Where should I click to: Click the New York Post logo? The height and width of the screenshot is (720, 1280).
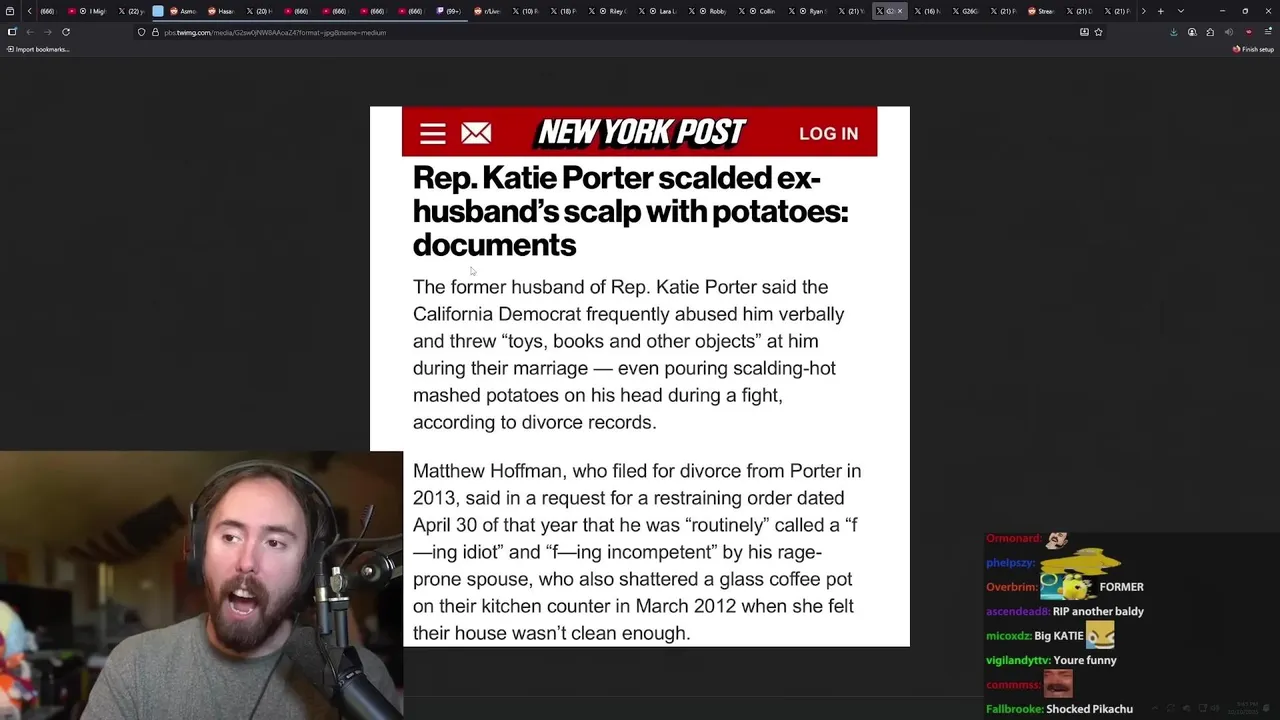[641, 133]
